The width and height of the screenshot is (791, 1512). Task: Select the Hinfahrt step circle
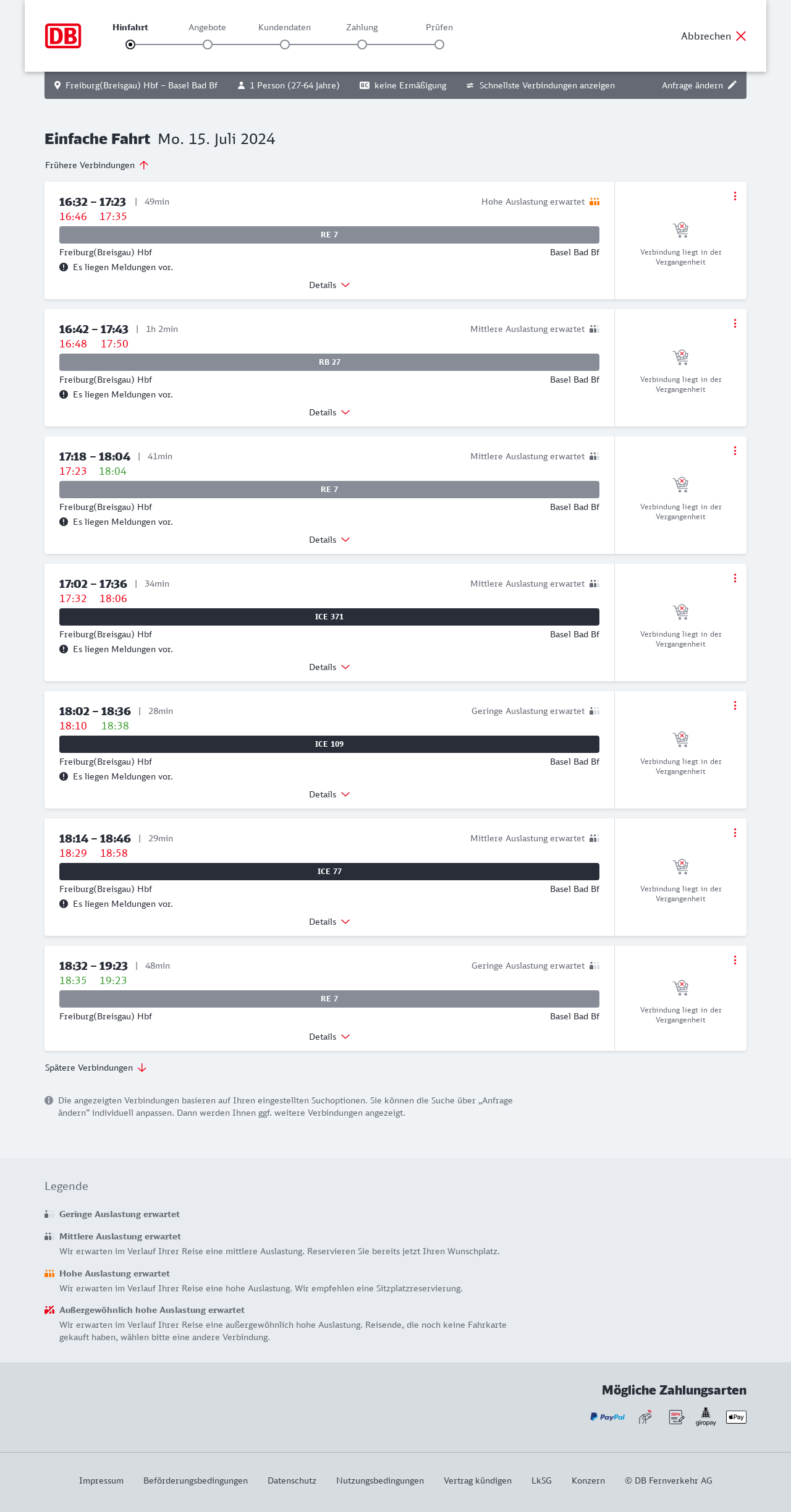point(130,45)
